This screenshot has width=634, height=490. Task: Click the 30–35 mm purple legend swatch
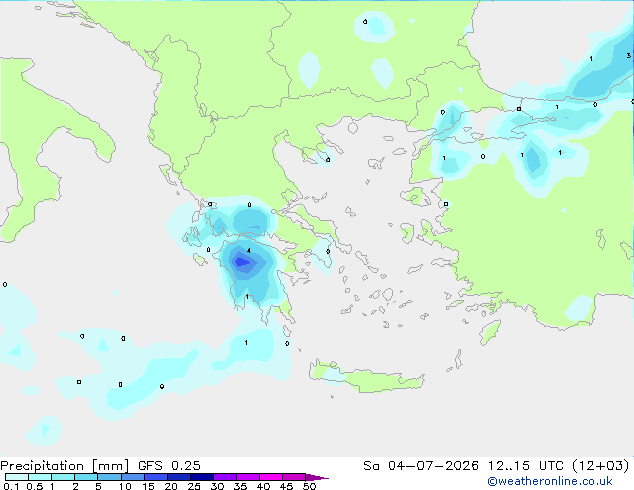[x=224, y=477]
